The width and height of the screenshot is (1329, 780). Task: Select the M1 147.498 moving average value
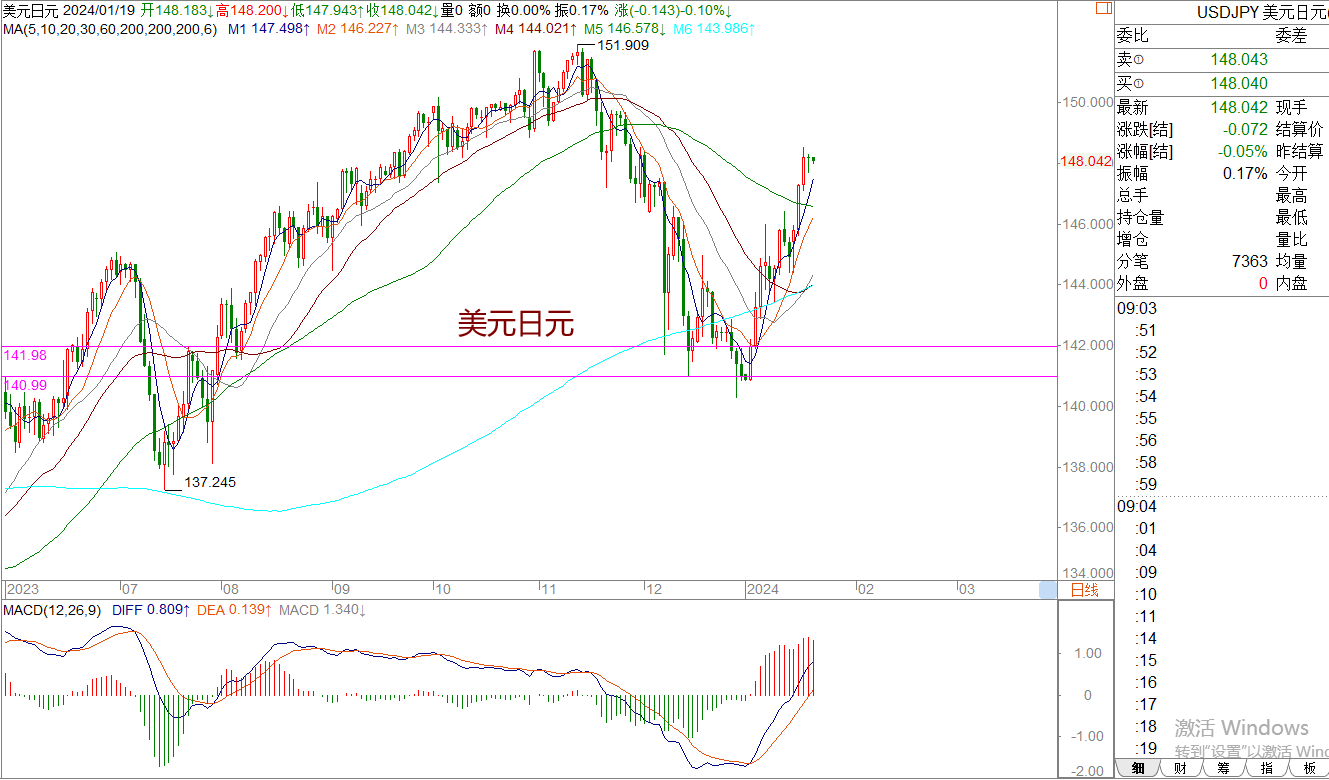coord(269,29)
